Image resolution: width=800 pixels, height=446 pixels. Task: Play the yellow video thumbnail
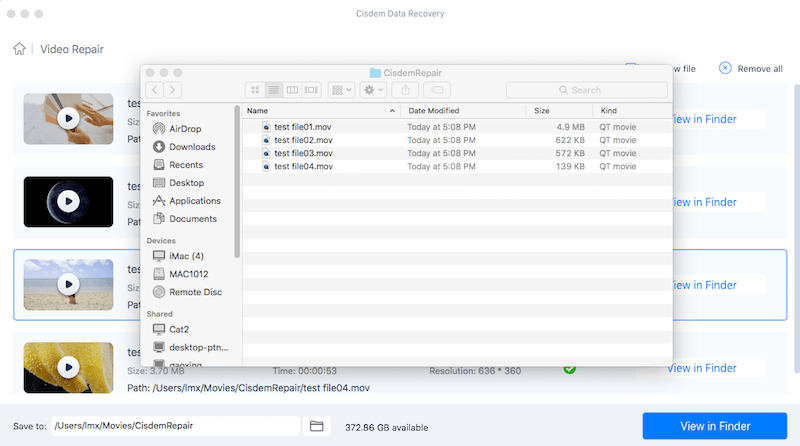tap(68, 367)
